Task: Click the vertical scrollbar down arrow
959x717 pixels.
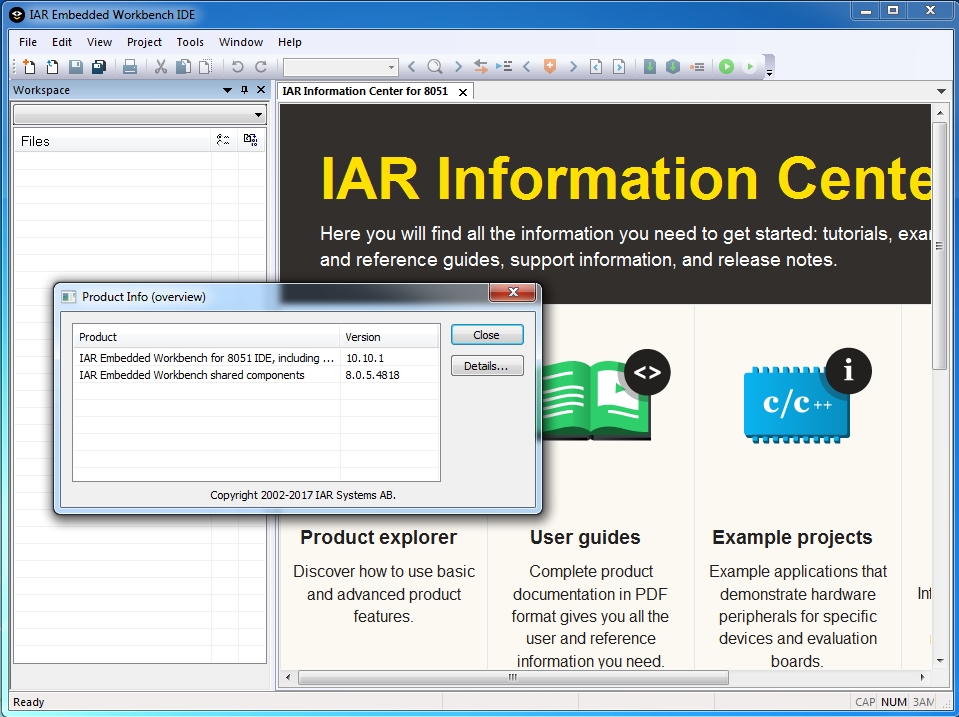Action: [x=940, y=661]
